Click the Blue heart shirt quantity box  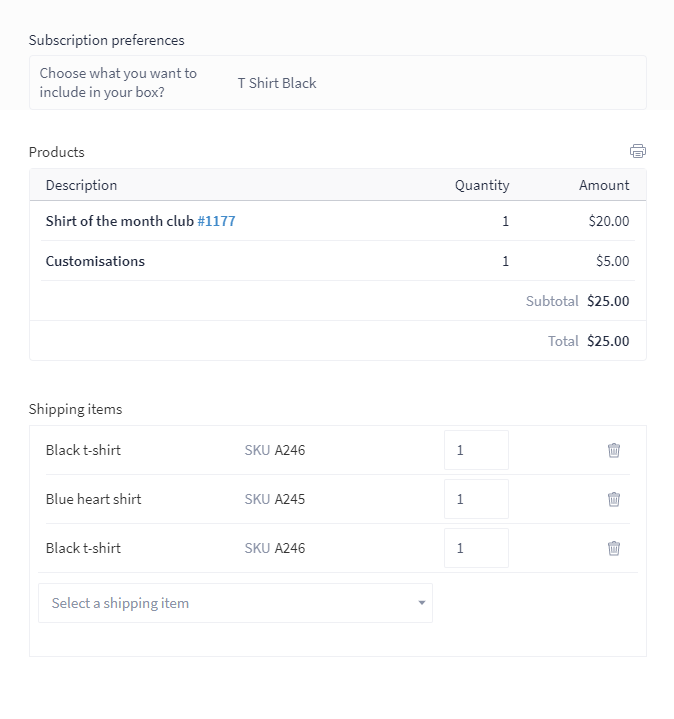coord(476,499)
